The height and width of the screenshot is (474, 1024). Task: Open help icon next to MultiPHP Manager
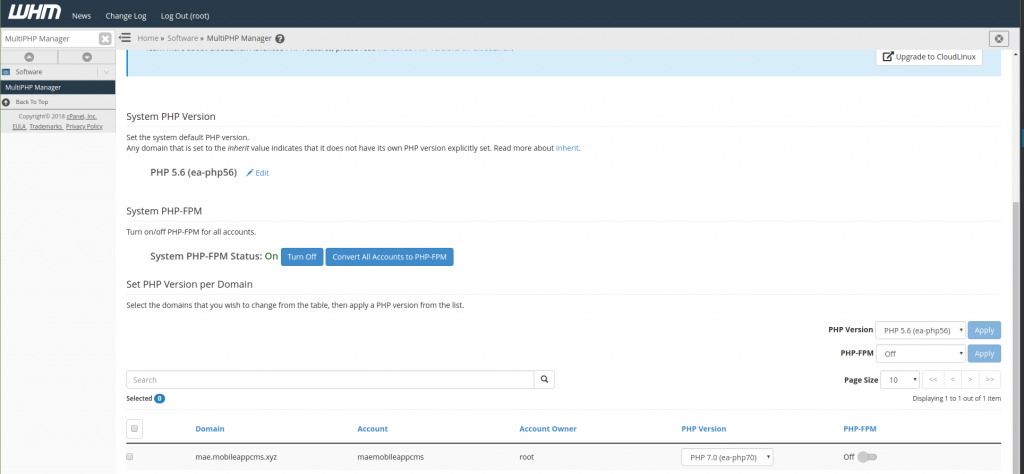point(280,39)
